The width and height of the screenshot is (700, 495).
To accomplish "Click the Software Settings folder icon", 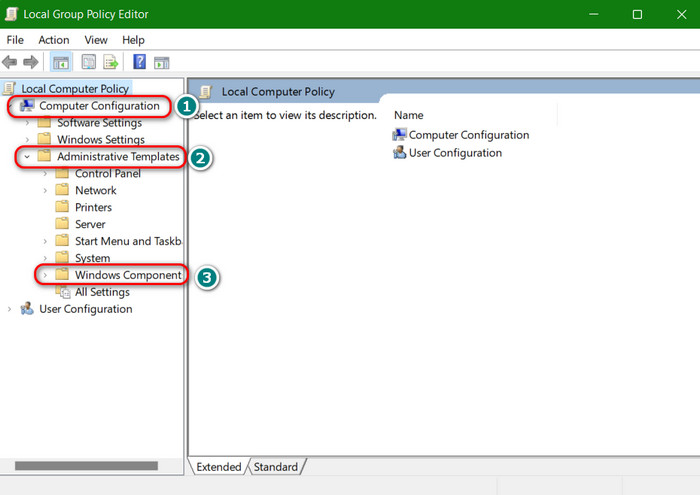I will (x=44, y=122).
